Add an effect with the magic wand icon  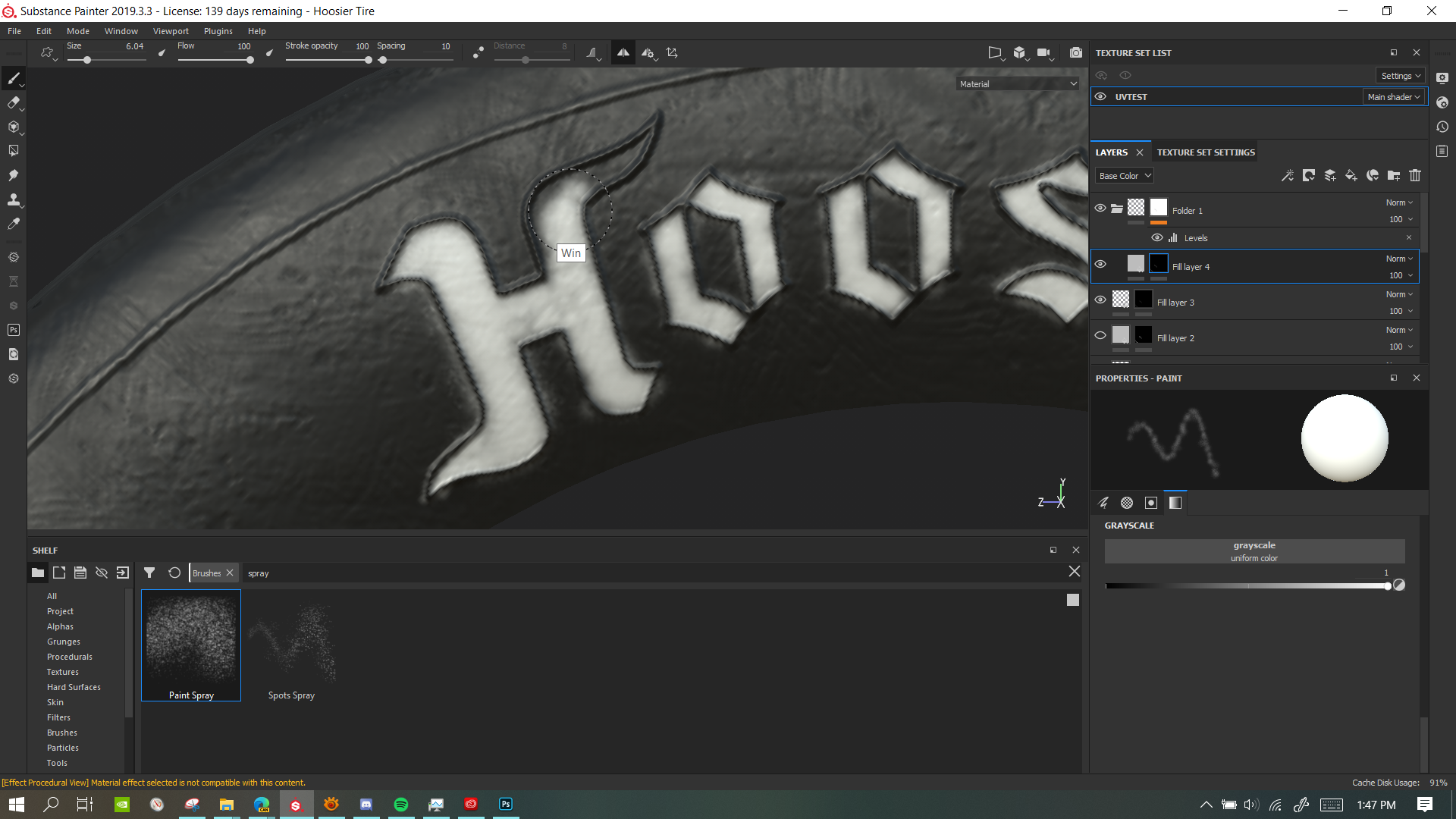pyautogui.click(x=1288, y=176)
